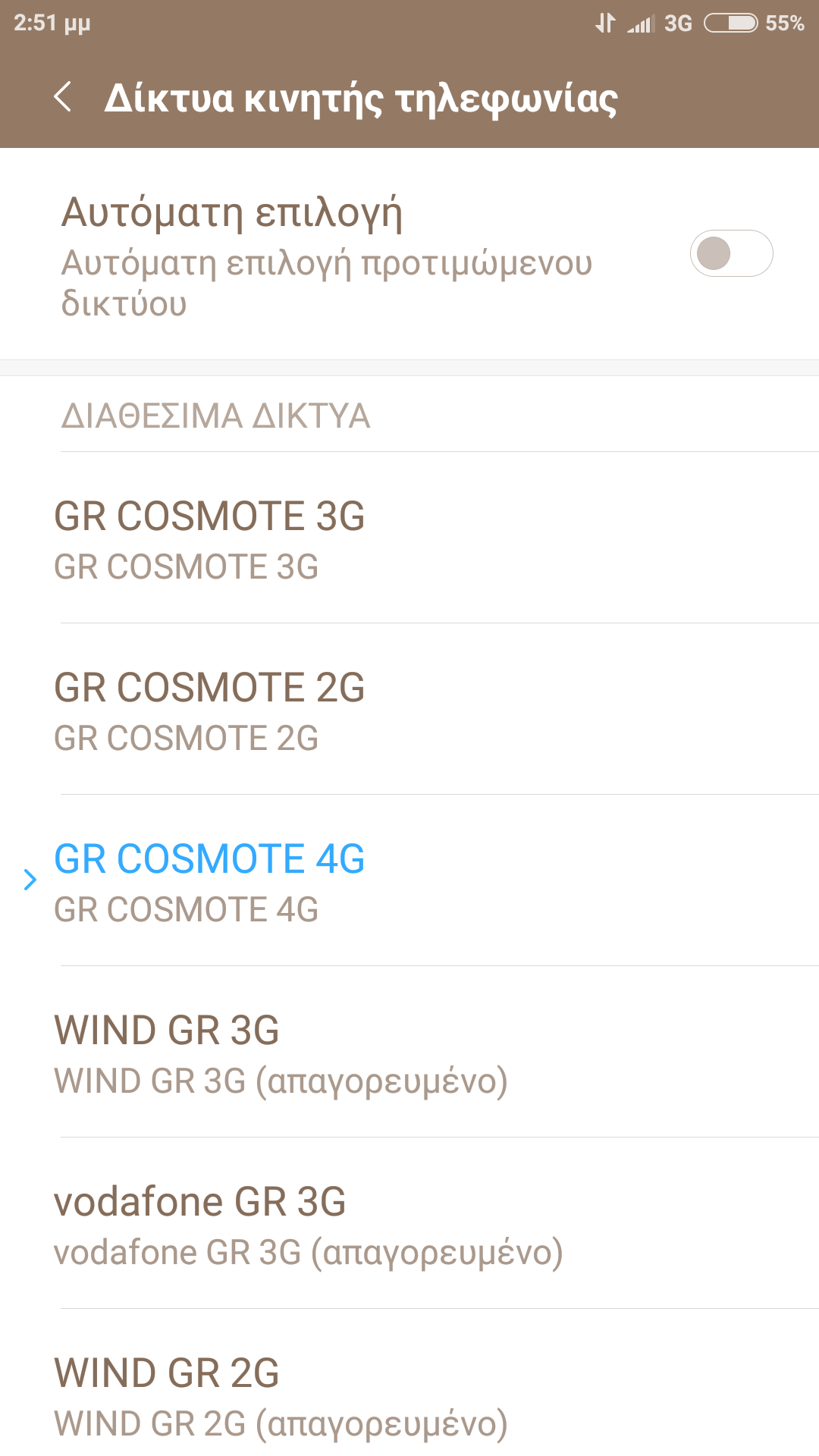Tap the vodafone GR 3G (απαγορευμένο) subtitle
This screenshot has width=819, height=1456.
pyautogui.click(x=308, y=1253)
